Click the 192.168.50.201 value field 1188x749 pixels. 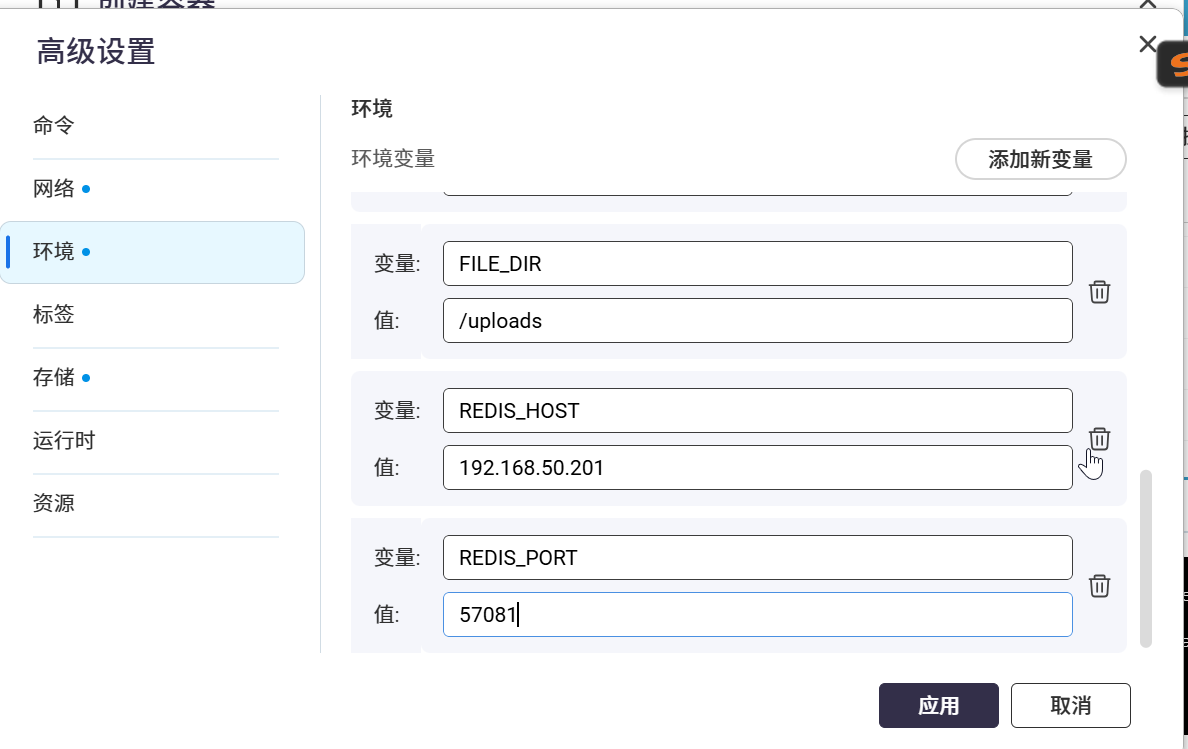pos(757,468)
